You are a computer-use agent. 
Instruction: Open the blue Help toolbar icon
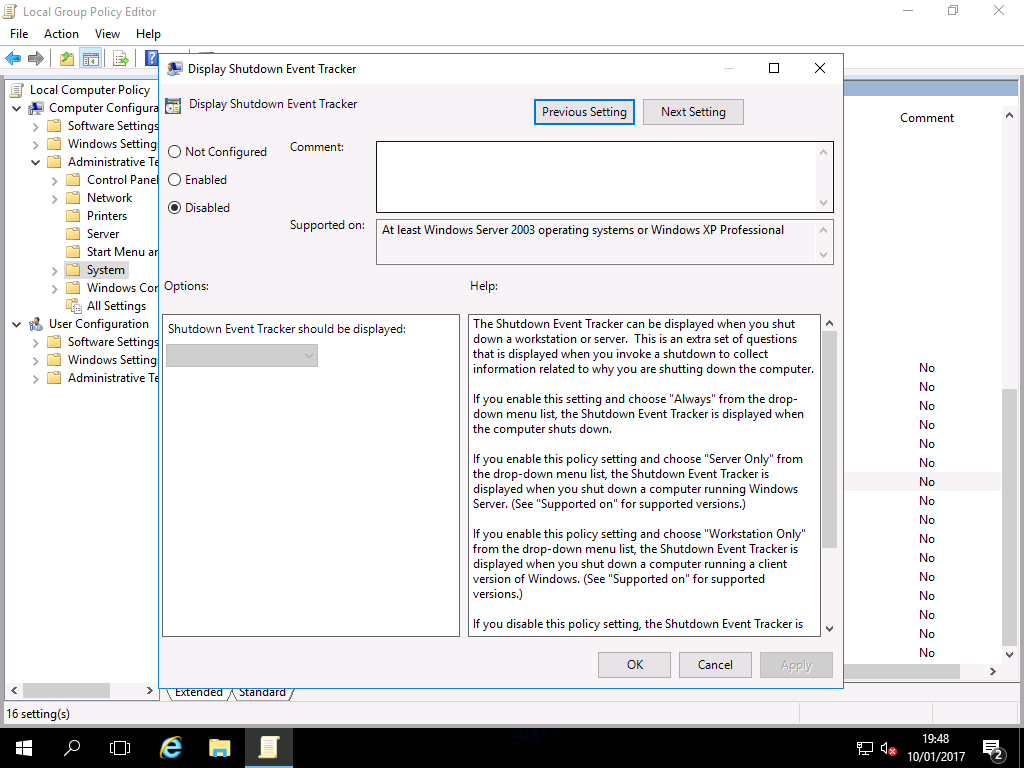pos(151,59)
